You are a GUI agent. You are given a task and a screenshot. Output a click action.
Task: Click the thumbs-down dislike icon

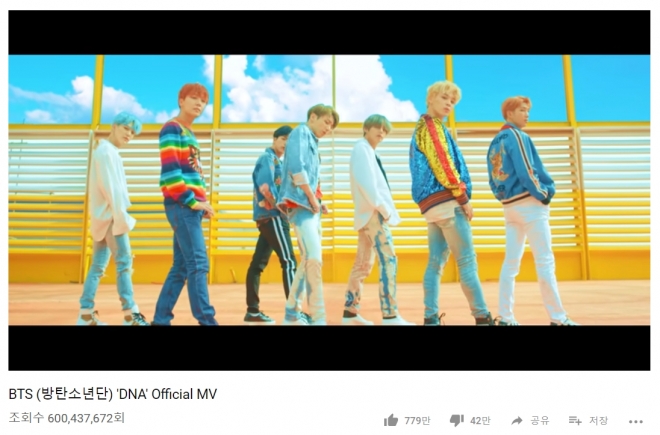point(457,420)
